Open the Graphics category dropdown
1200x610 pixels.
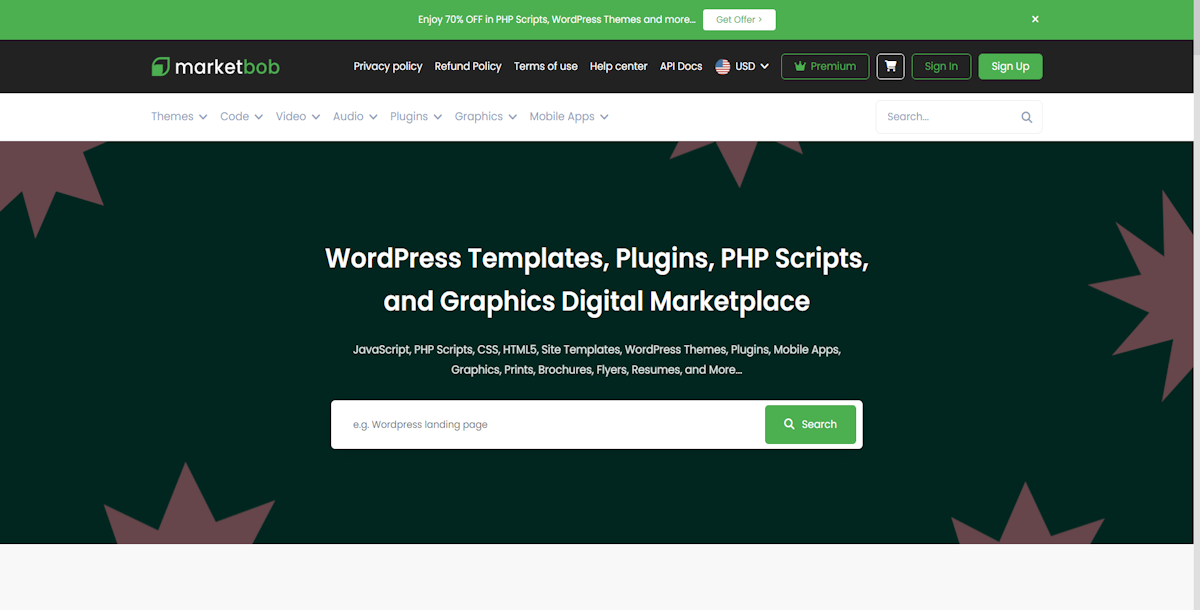486,117
